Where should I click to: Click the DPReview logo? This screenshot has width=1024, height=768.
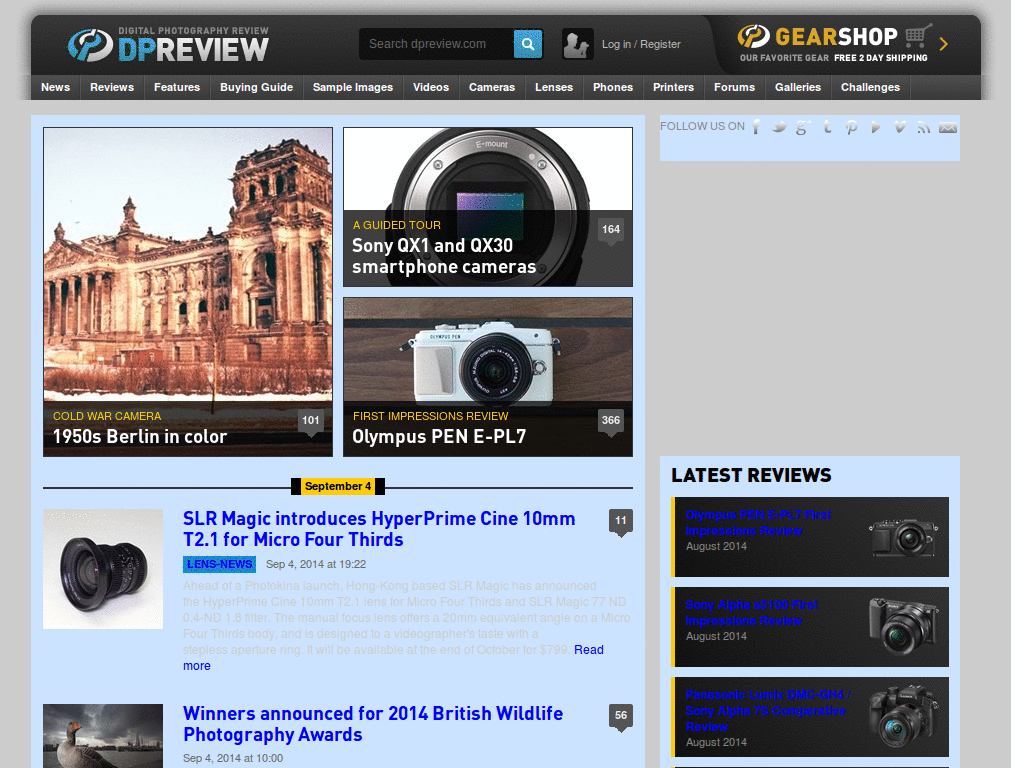coord(168,44)
